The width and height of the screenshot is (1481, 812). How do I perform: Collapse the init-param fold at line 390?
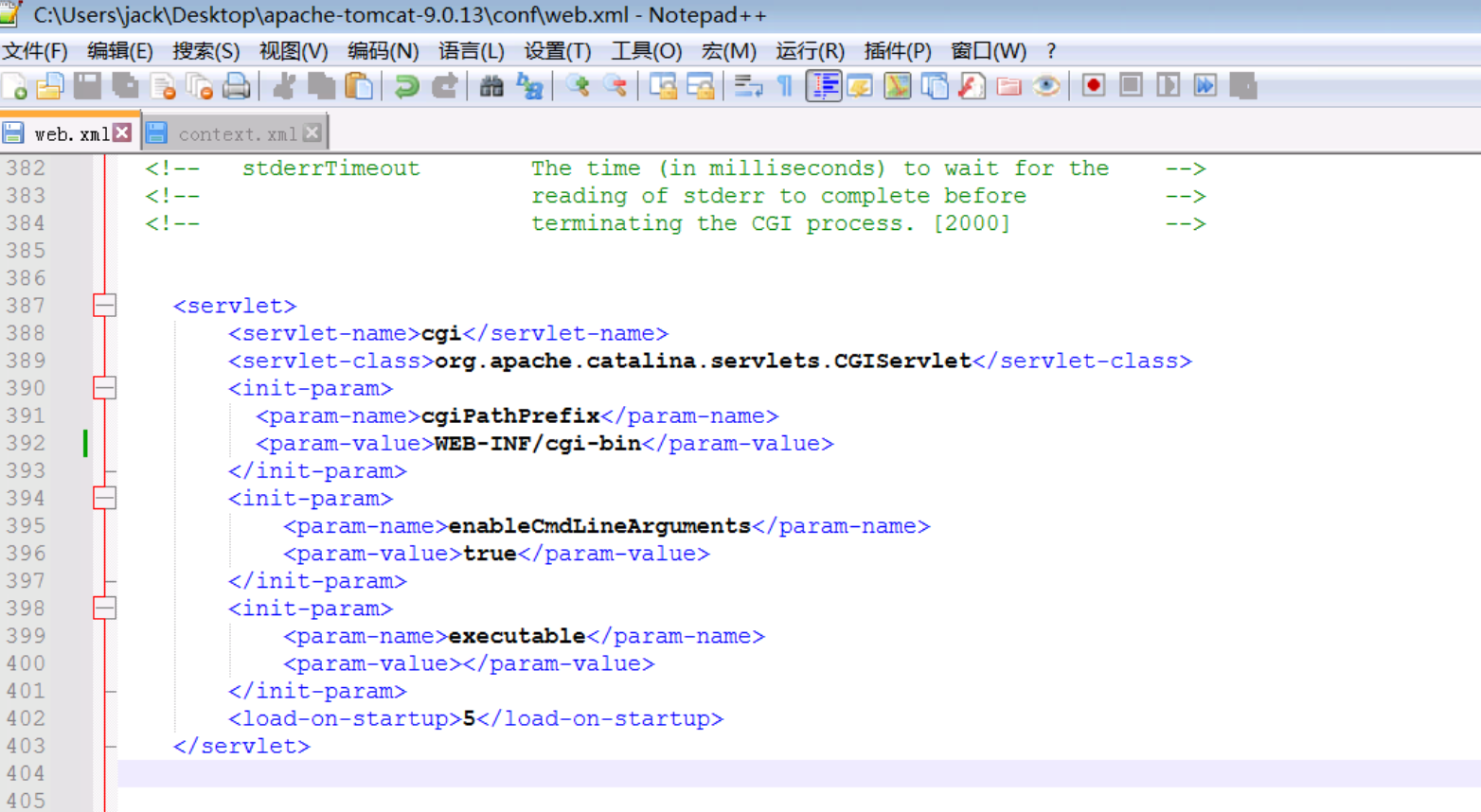point(105,388)
